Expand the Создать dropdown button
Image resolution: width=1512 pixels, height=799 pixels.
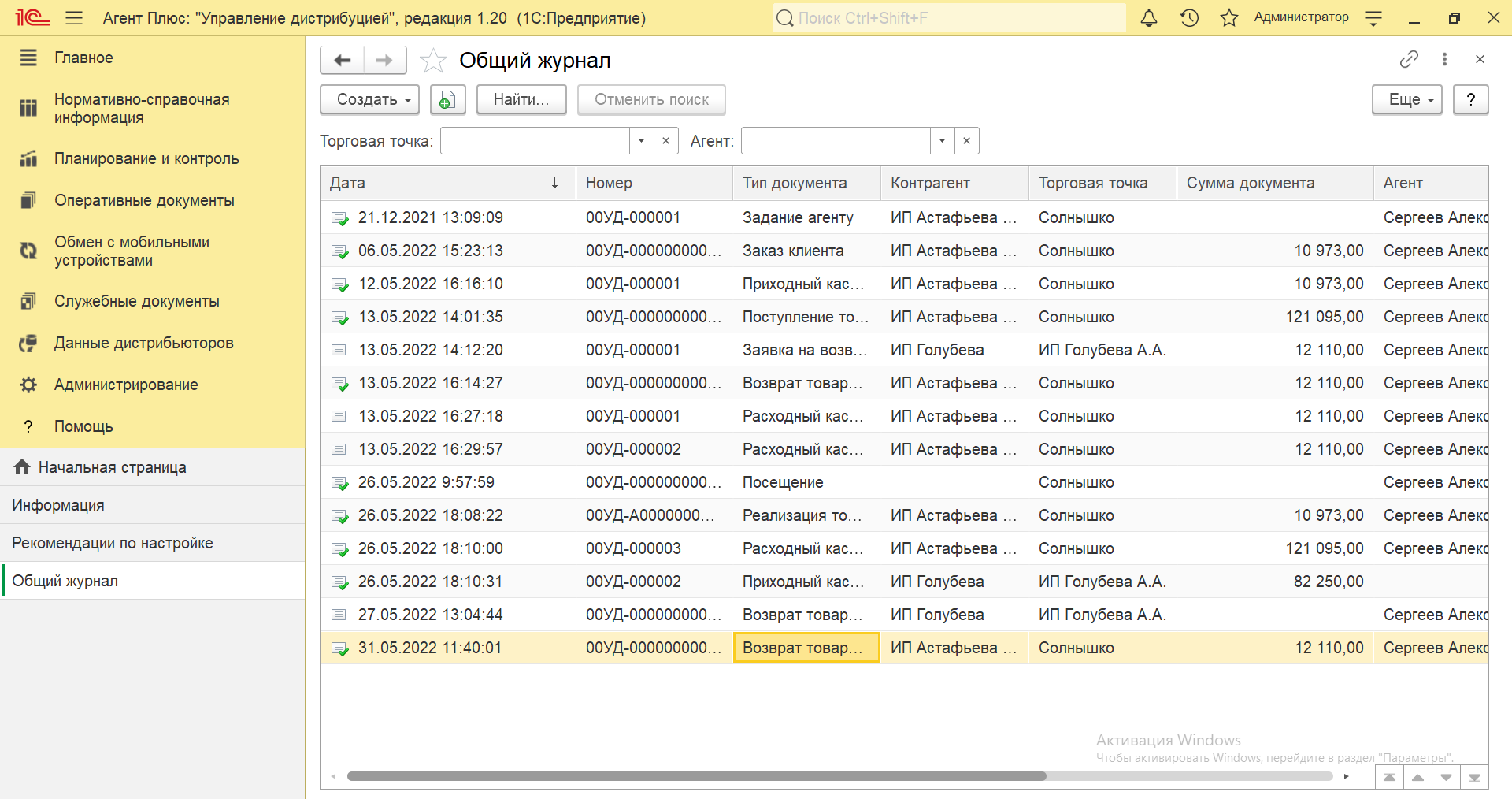[369, 100]
